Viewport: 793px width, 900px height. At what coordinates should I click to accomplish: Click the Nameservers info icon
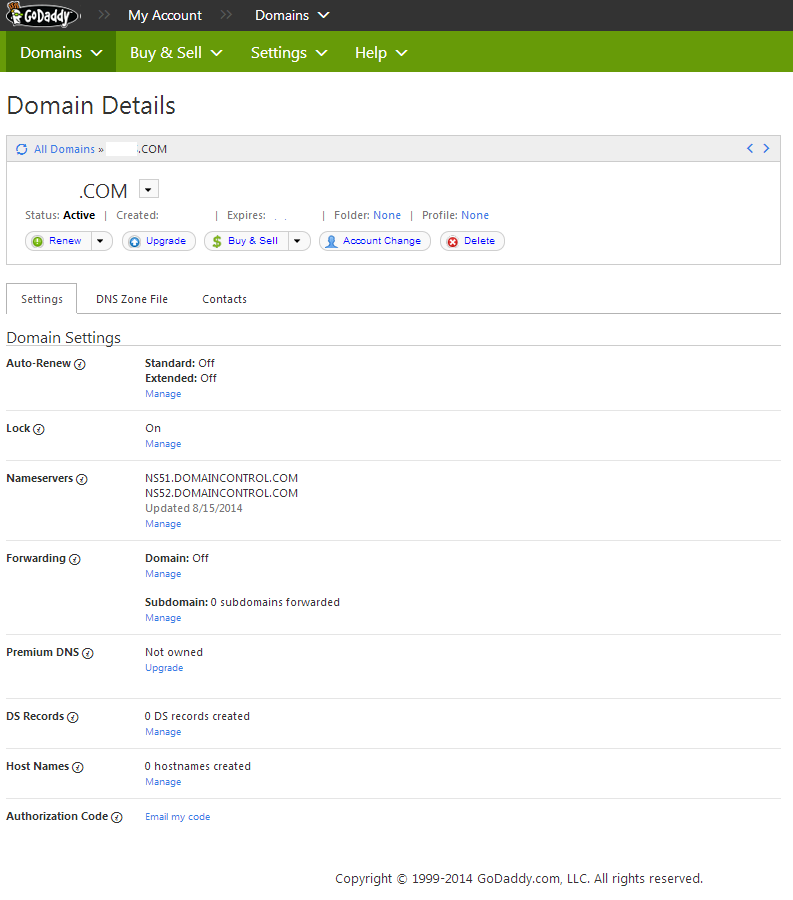82,479
